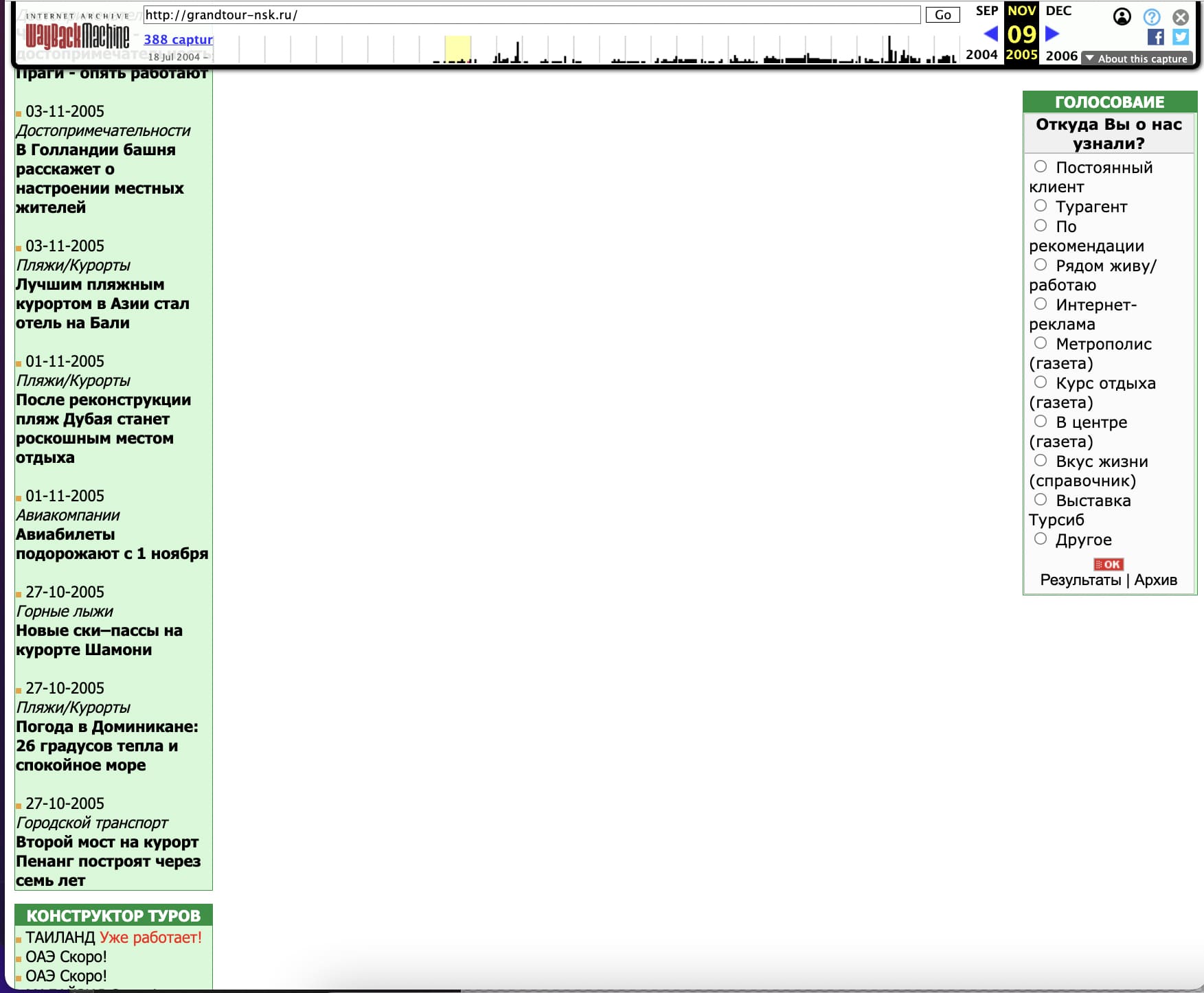
Task: Open 'Архив' poll archive link
Action: coord(1155,580)
